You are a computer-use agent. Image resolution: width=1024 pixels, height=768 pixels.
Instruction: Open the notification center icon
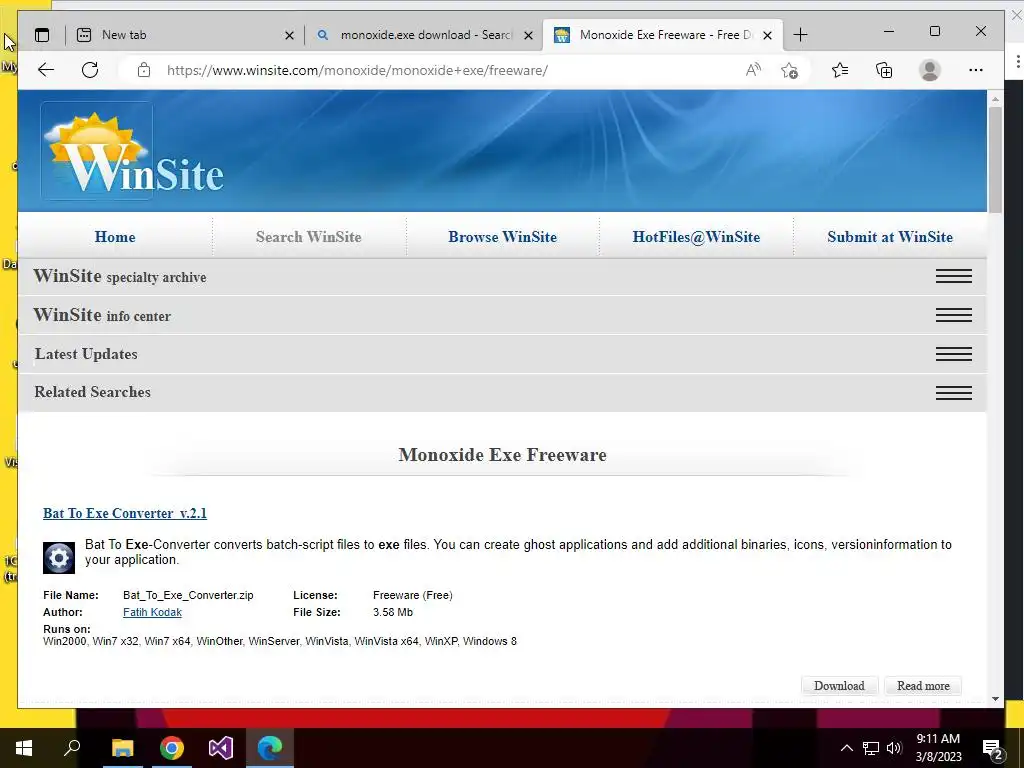point(993,749)
